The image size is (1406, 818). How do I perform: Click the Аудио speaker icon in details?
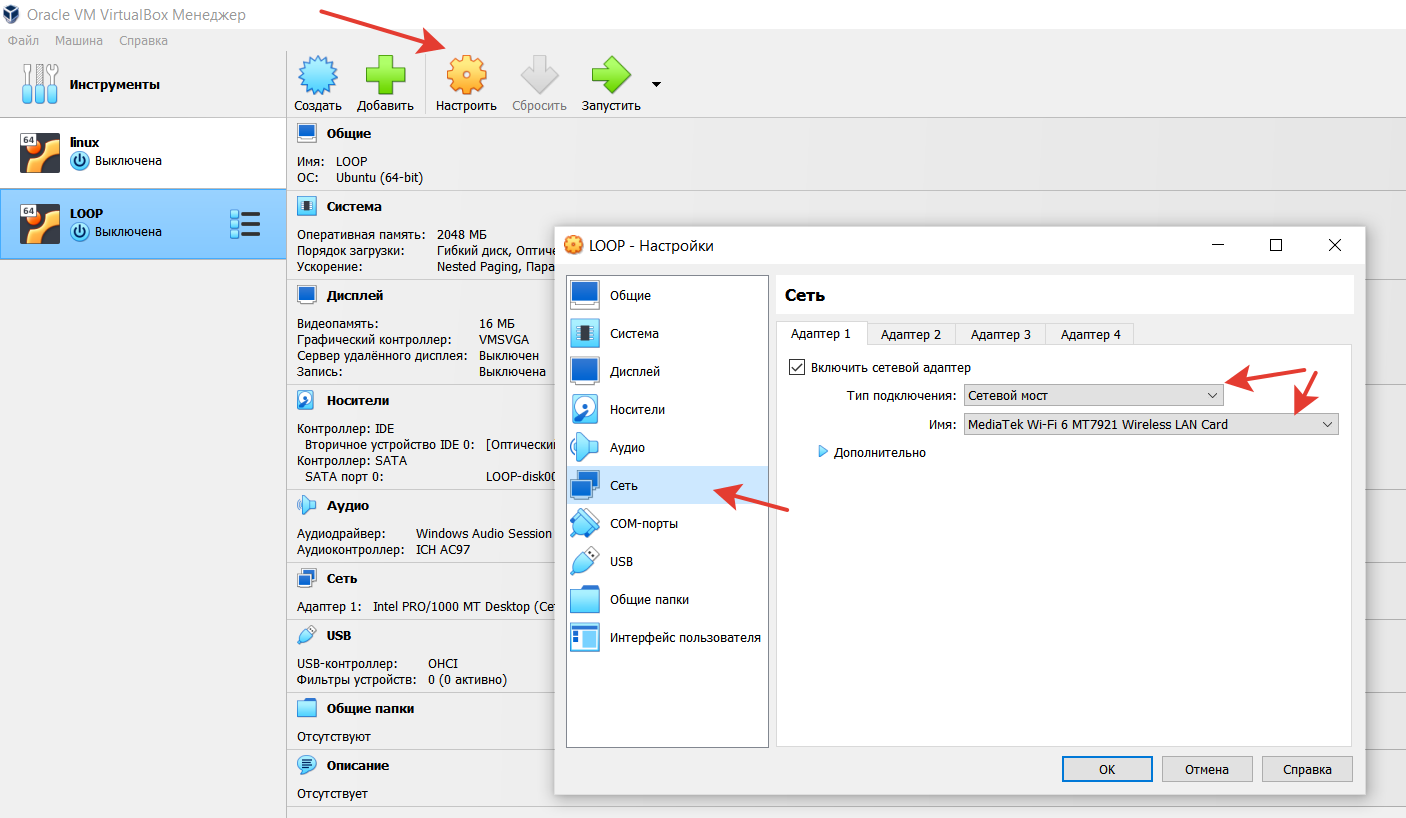pos(307,505)
